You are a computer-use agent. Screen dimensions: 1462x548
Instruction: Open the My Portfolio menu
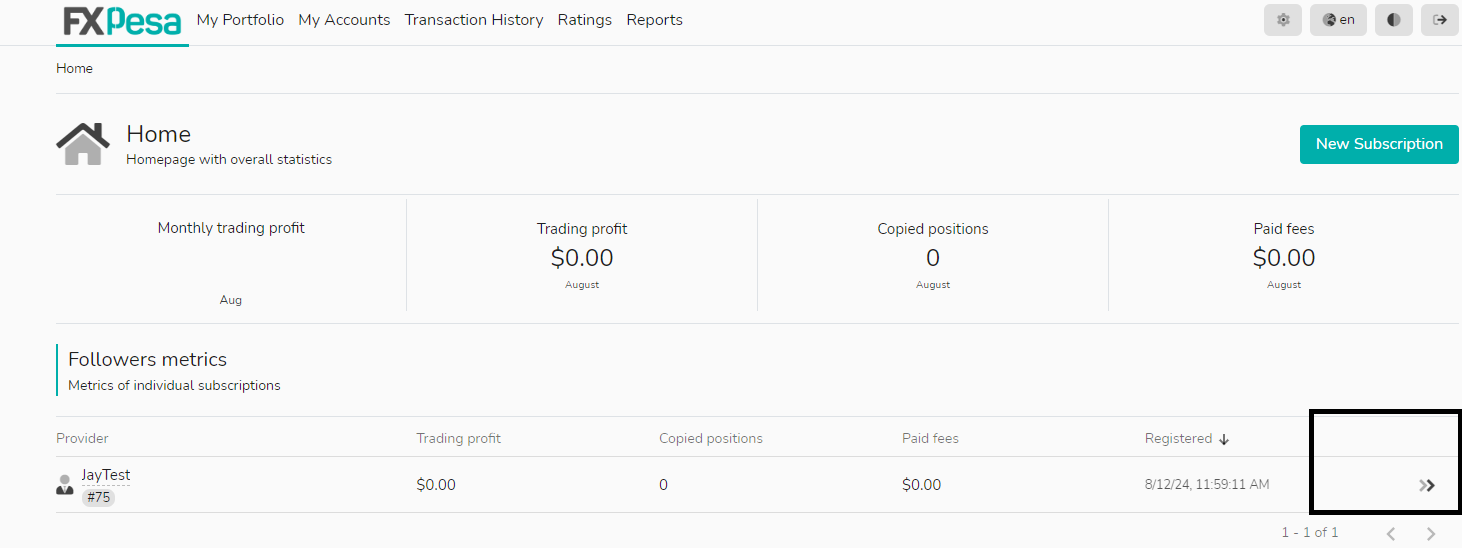click(x=240, y=20)
